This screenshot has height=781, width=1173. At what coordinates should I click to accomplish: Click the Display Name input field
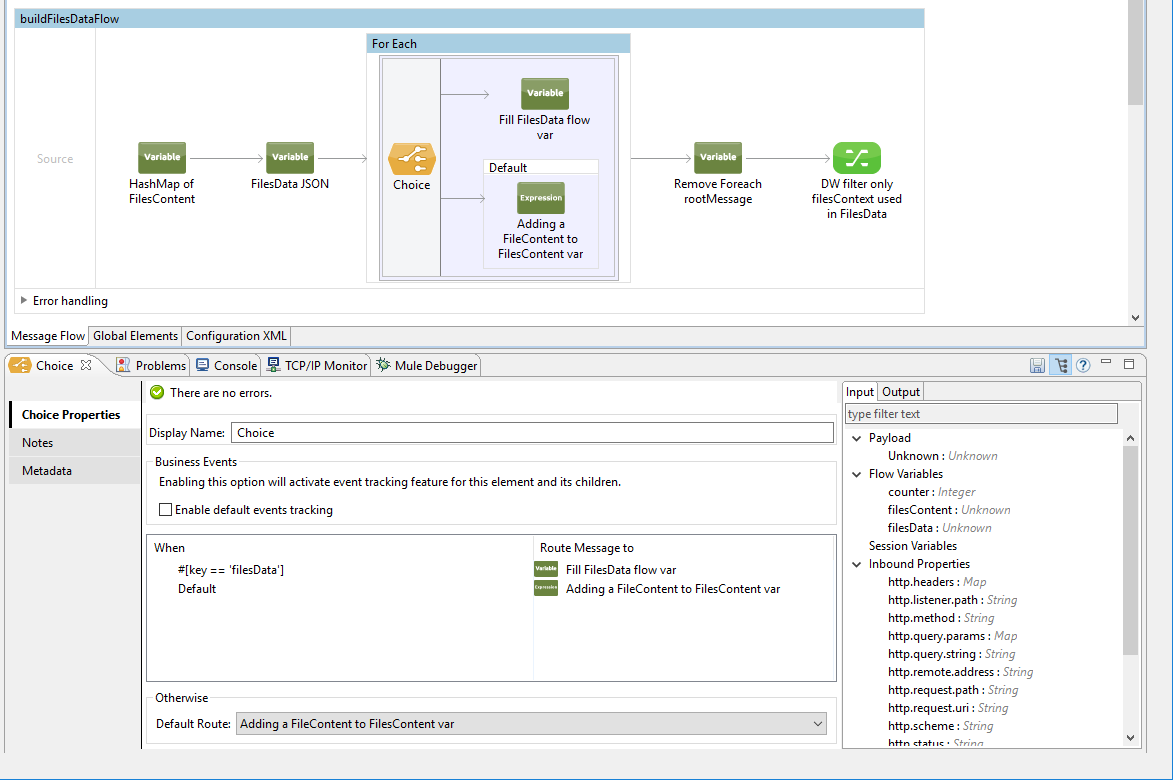coord(532,433)
